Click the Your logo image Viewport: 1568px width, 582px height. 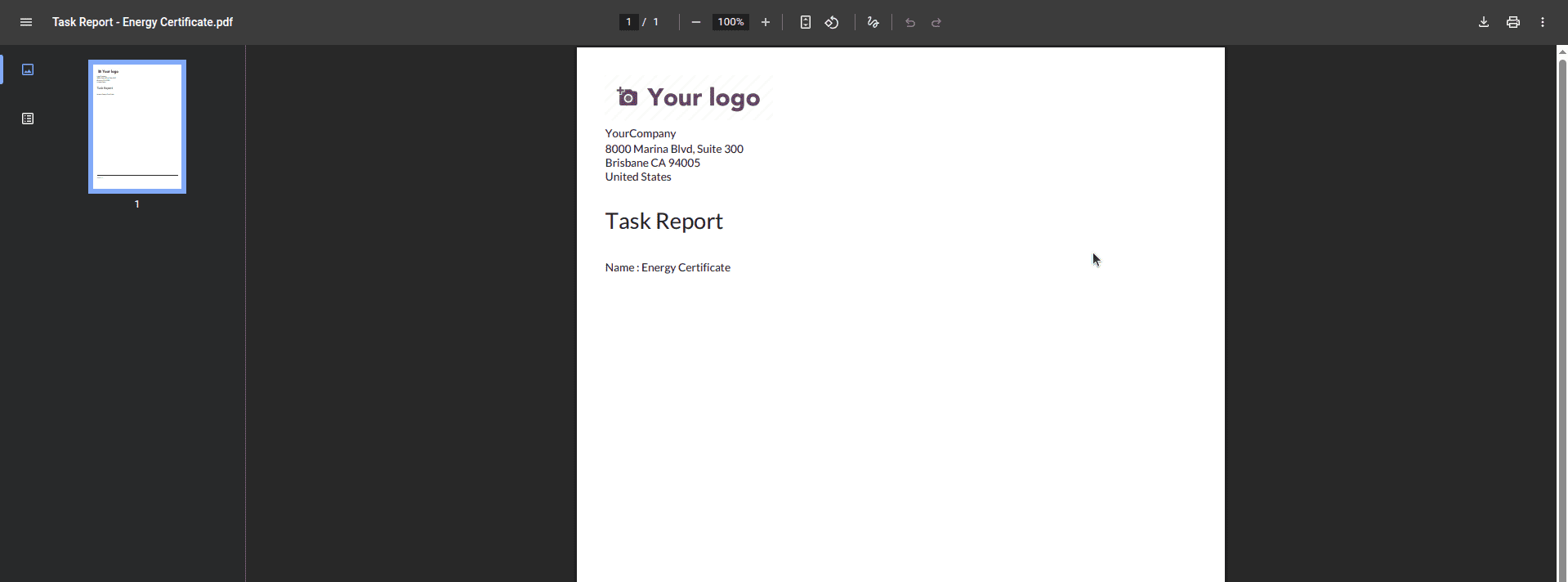coord(689,97)
